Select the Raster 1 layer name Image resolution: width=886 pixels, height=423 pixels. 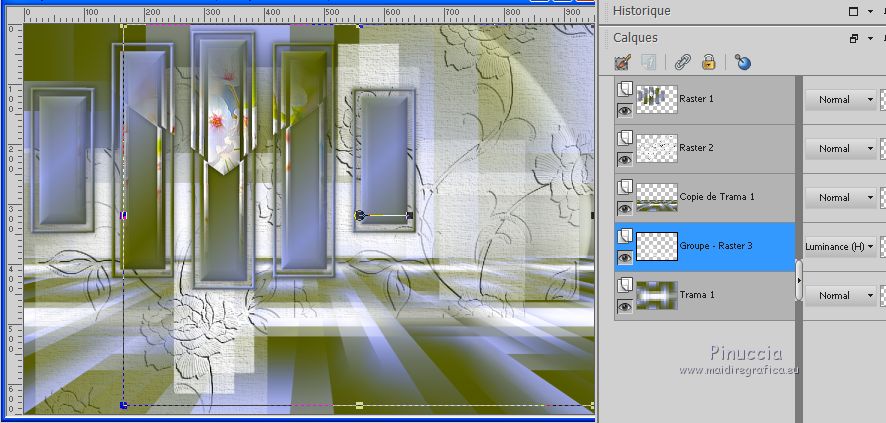[697, 99]
